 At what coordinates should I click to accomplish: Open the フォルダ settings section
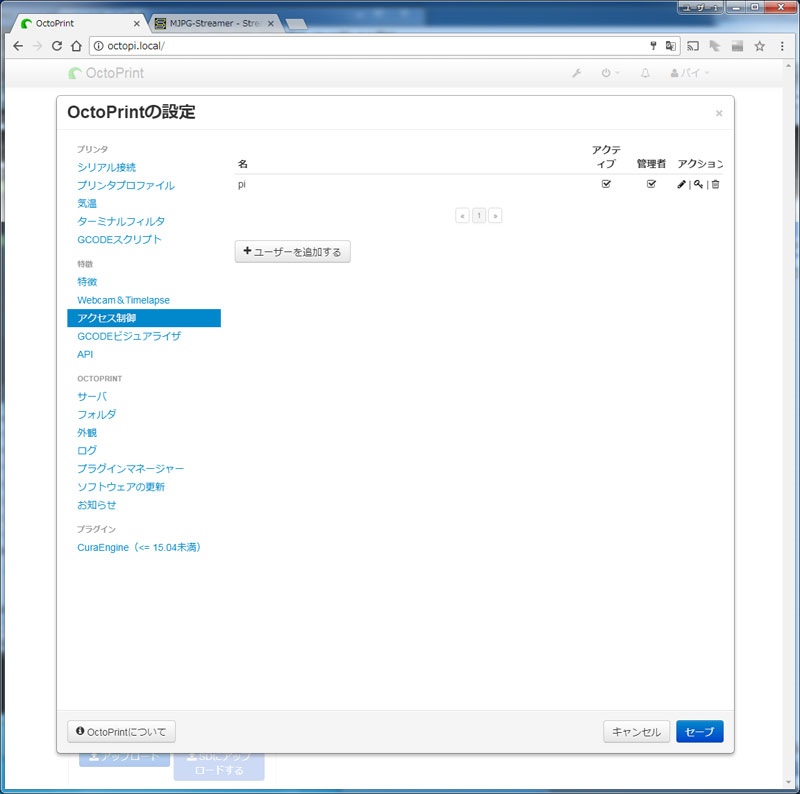(96, 414)
